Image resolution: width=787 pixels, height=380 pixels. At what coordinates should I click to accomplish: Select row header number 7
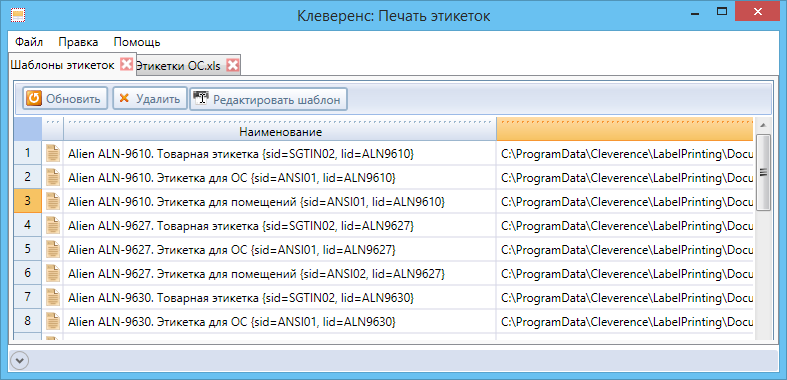[x=28, y=298]
